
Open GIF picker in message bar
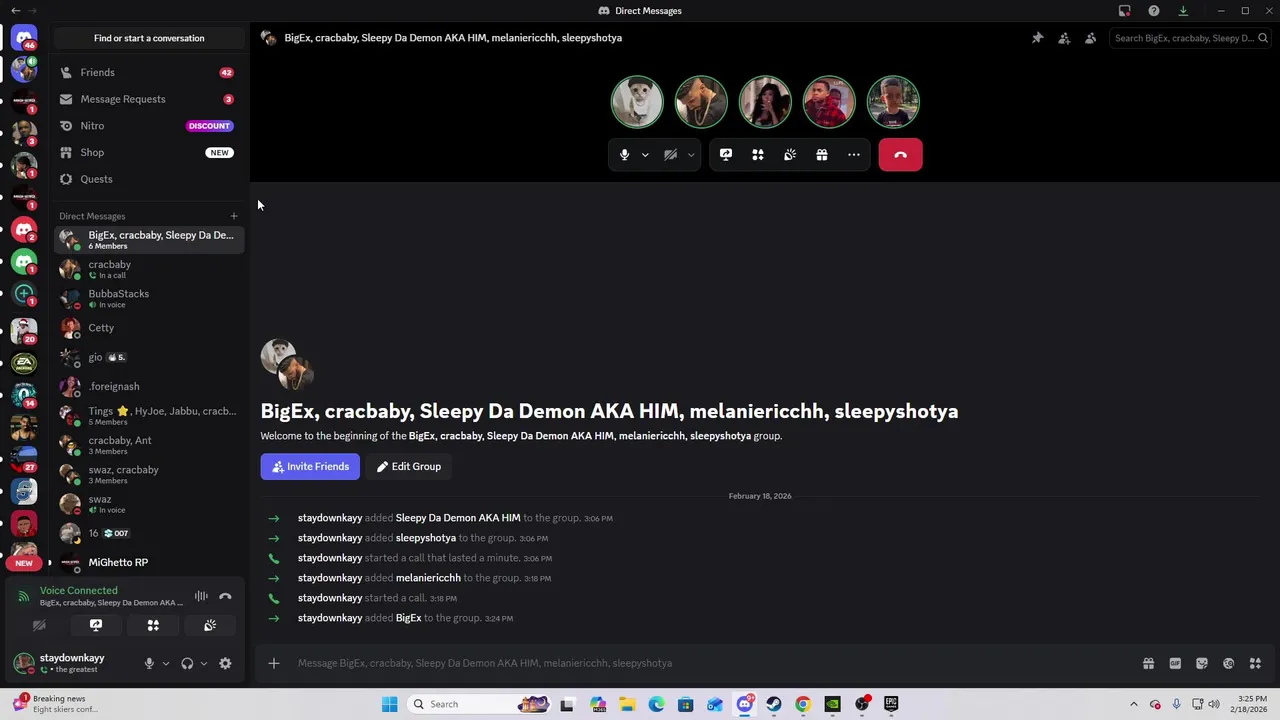[x=1175, y=663]
